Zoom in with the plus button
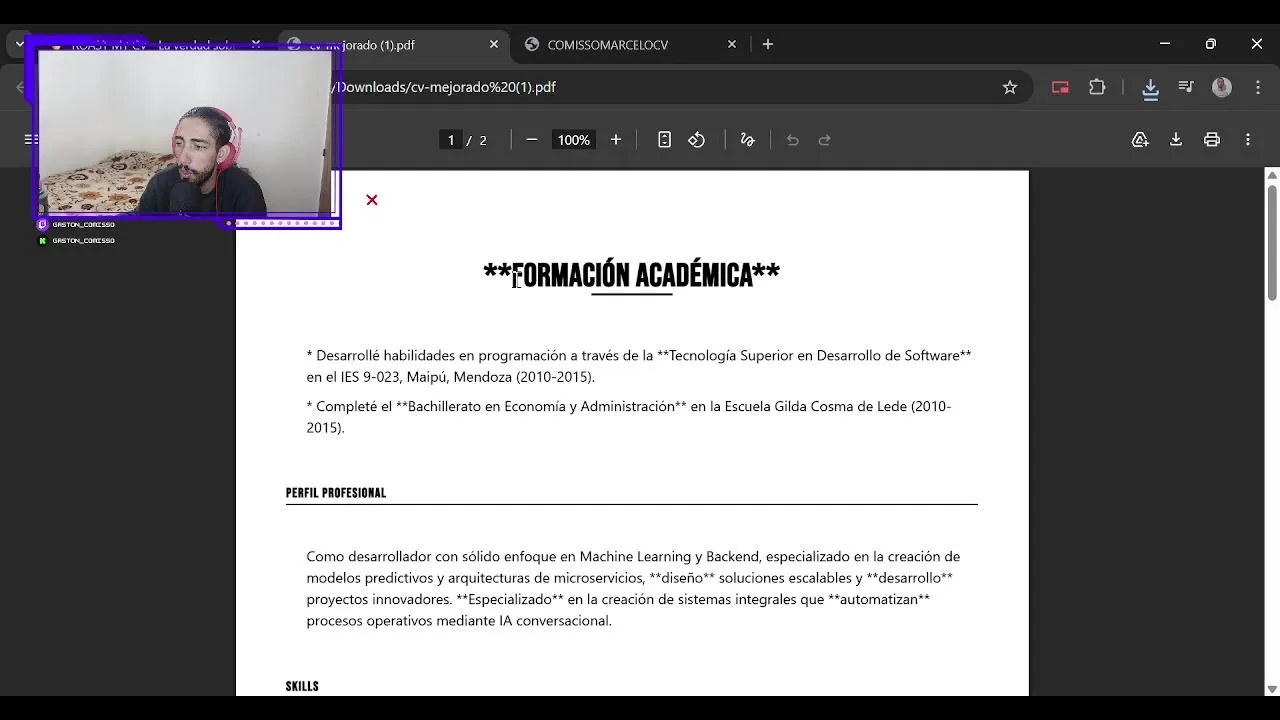Viewport: 1280px width, 720px height. click(616, 140)
